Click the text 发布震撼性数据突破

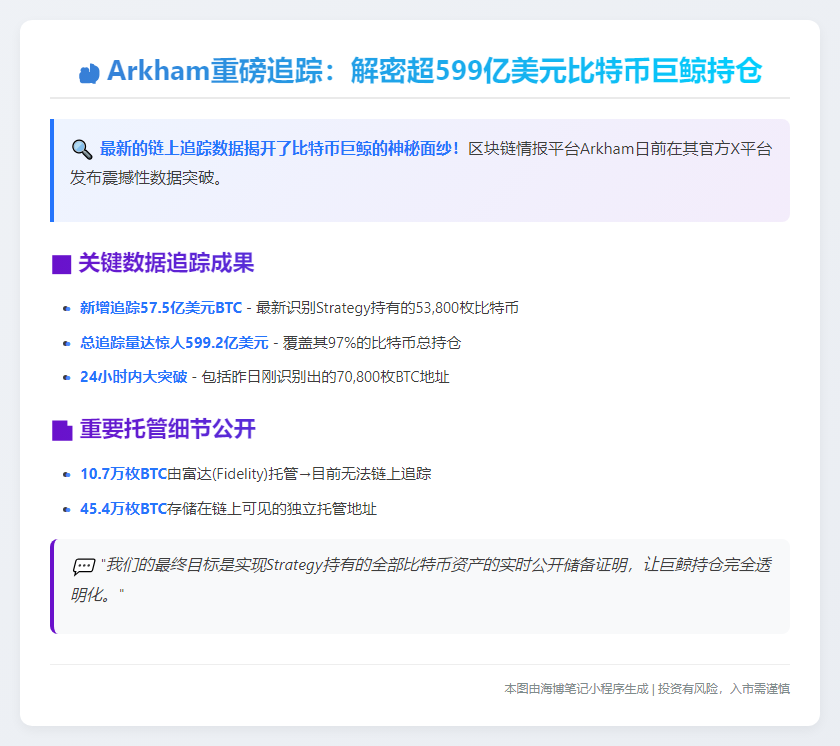(x=141, y=178)
